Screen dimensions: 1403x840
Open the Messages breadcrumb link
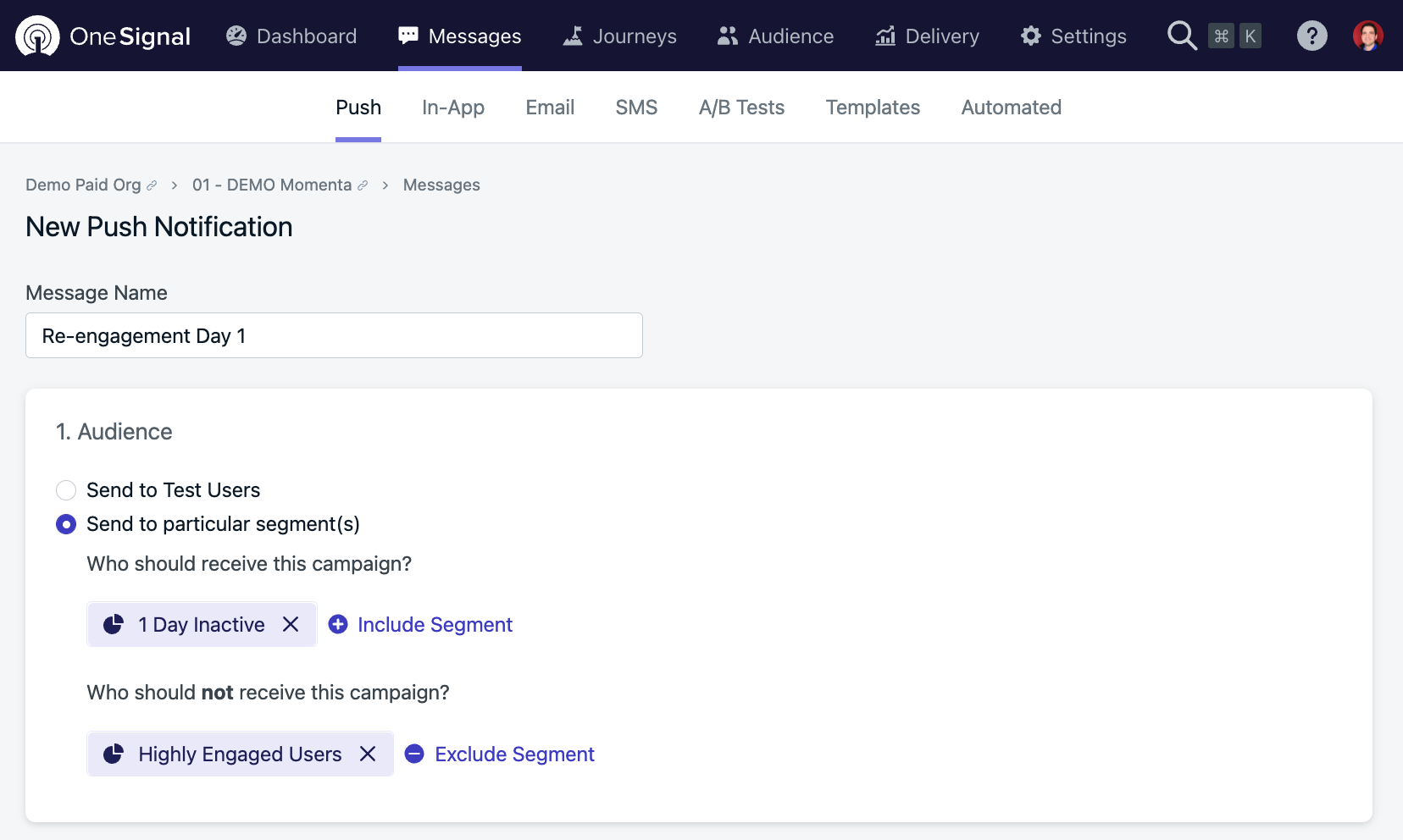441,185
